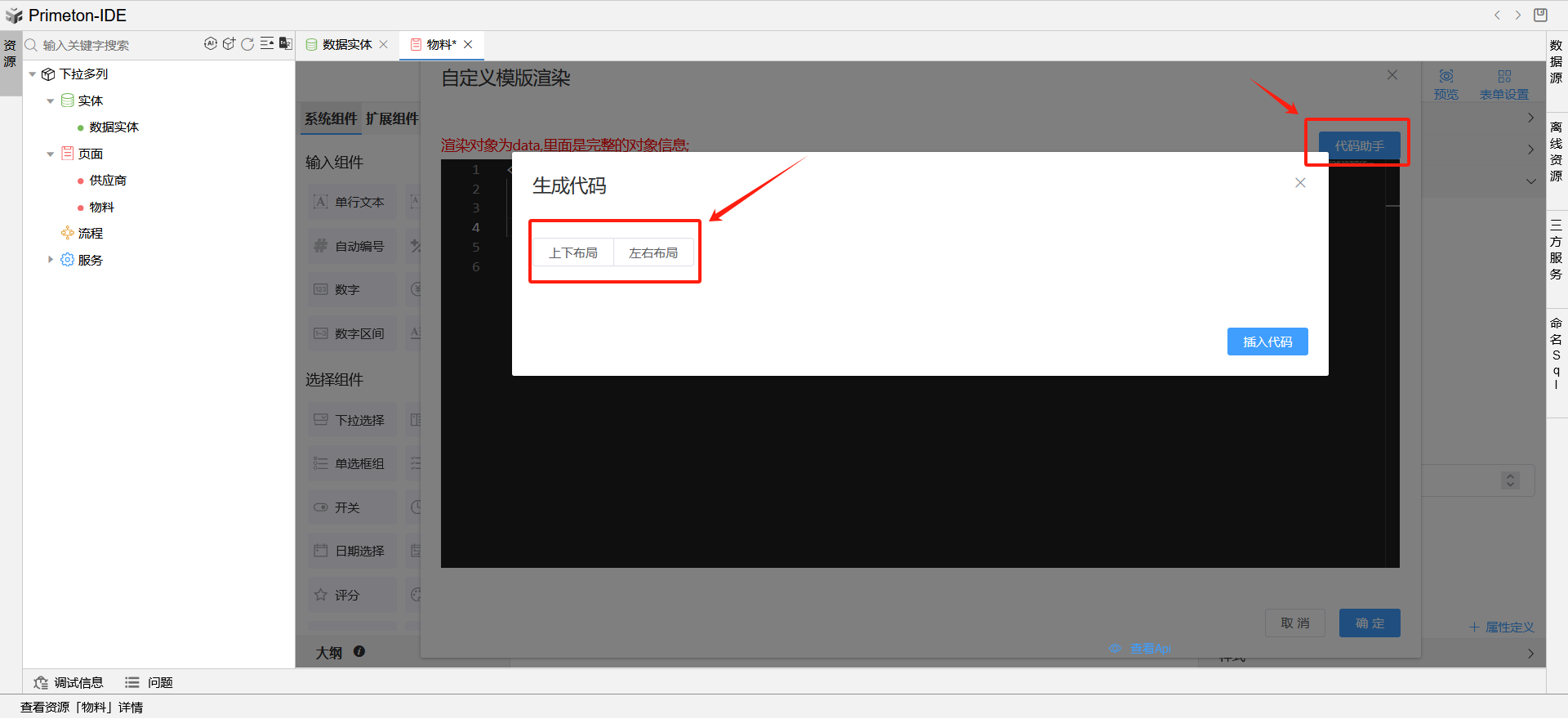Navigate back with the left arrow
The height and width of the screenshot is (719, 1568).
pos(1497,15)
